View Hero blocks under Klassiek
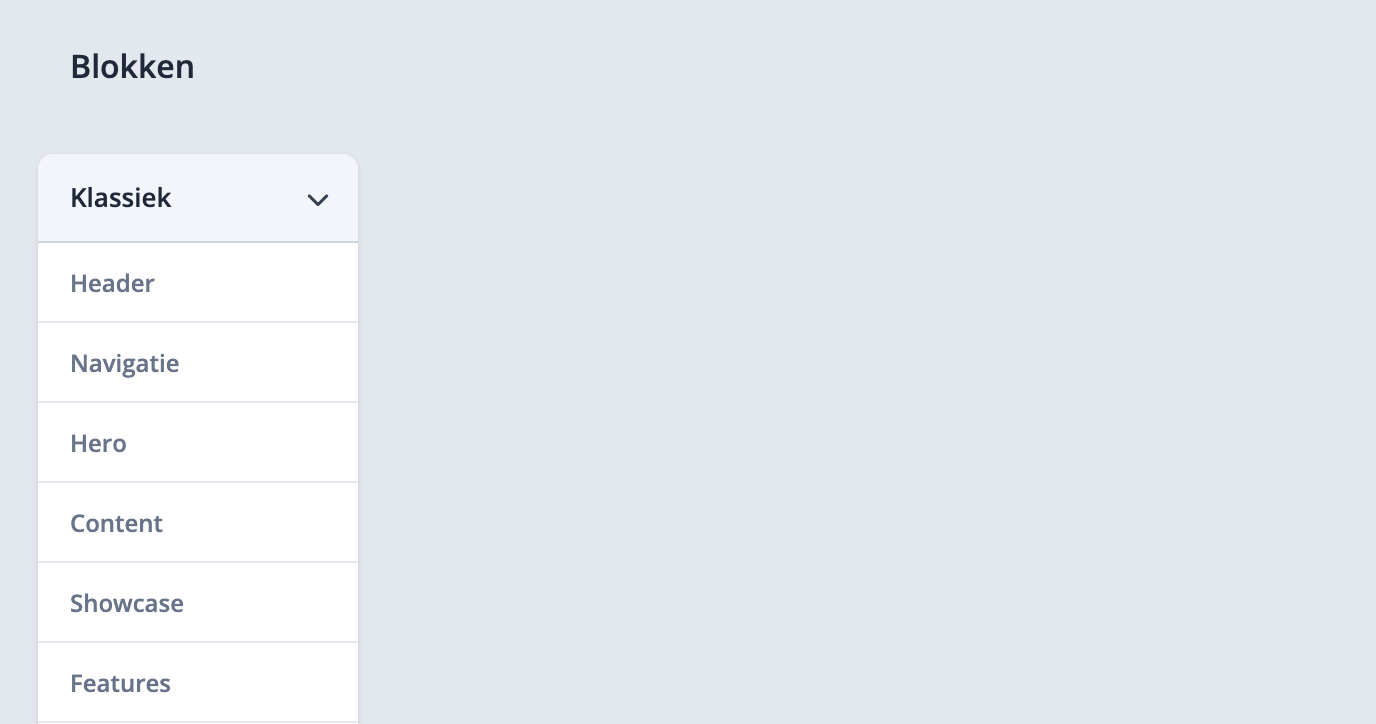Viewport: 1376px width, 724px height. [198, 443]
